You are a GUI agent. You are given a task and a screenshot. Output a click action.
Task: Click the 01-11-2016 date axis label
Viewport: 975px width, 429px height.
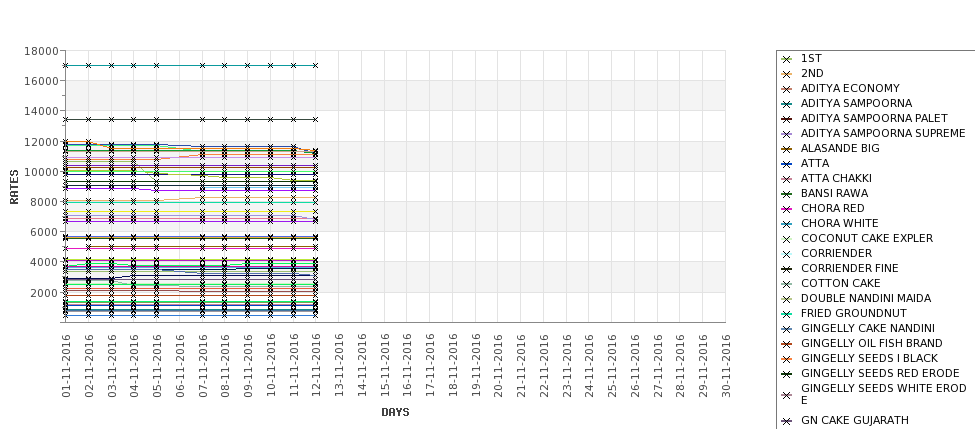click(67, 366)
